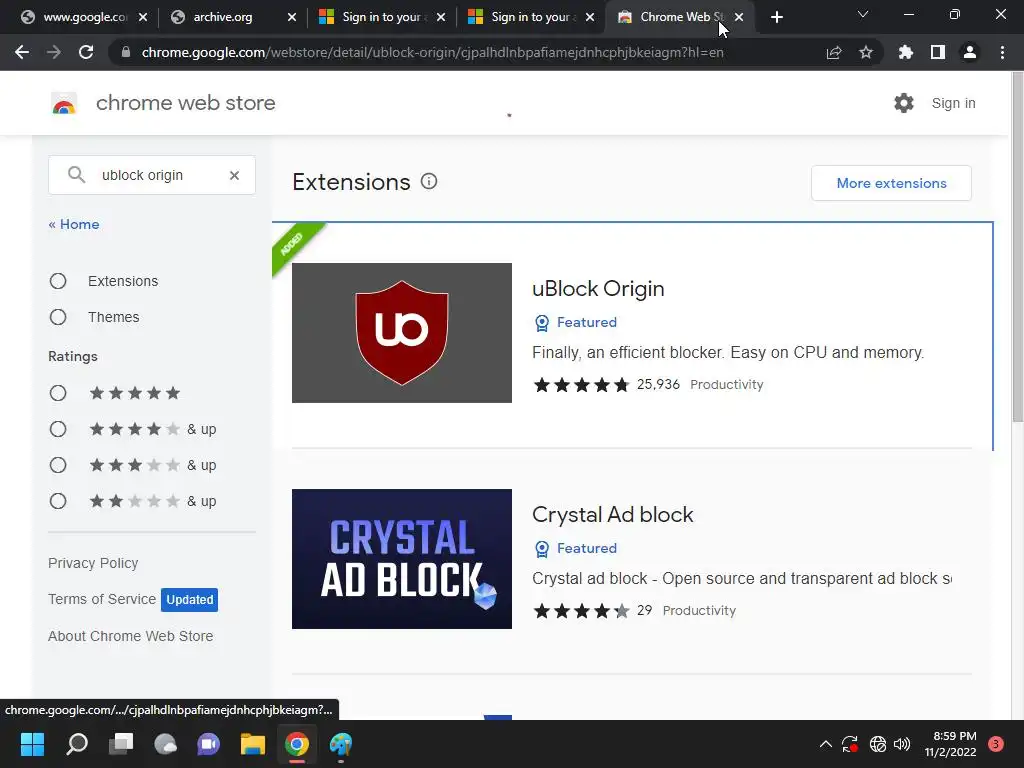This screenshot has height=768, width=1024.
Task: Share this page icon in address bar
Action: 834,52
